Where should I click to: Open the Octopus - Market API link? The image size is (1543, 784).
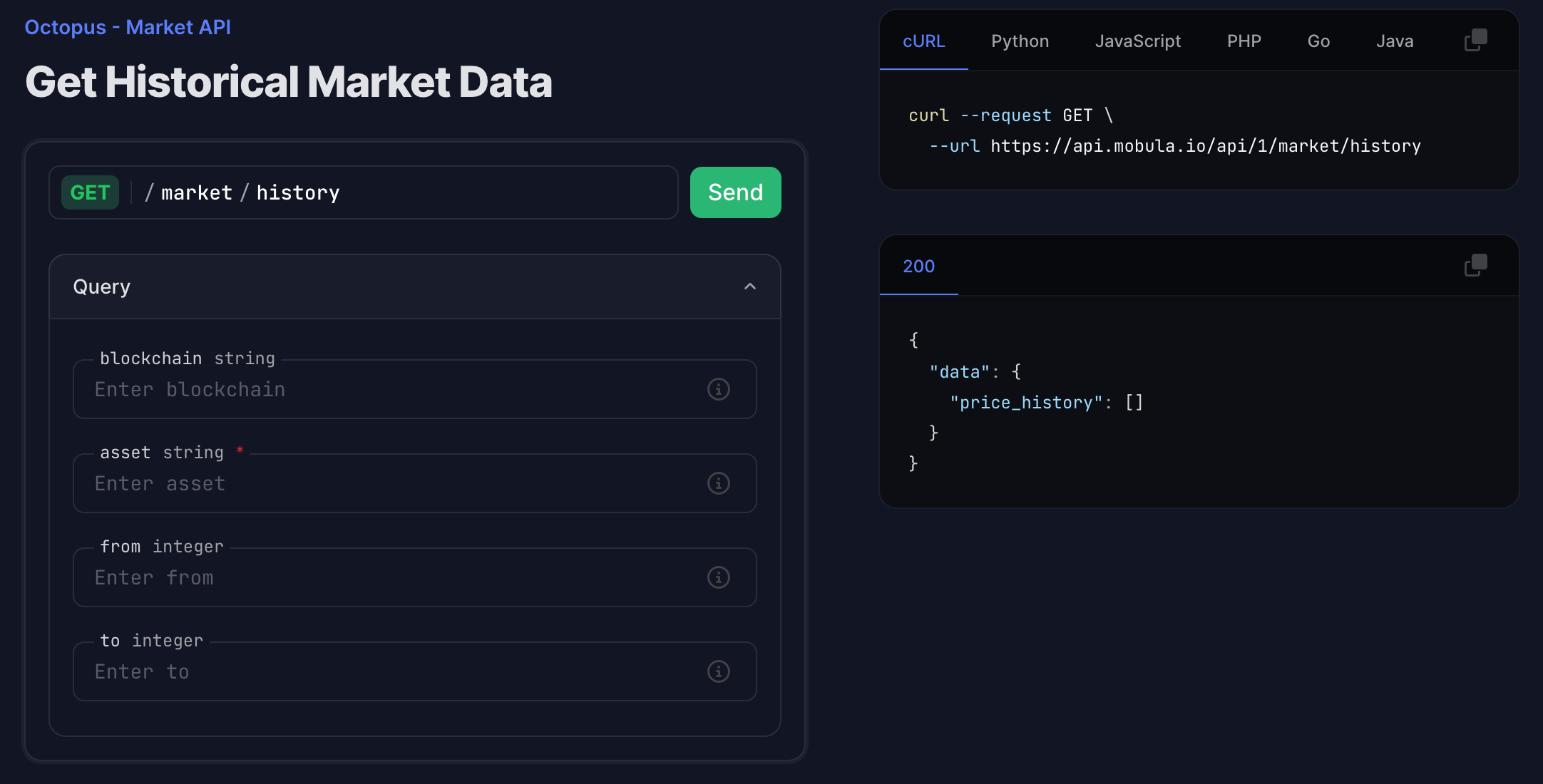pos(128,27)
